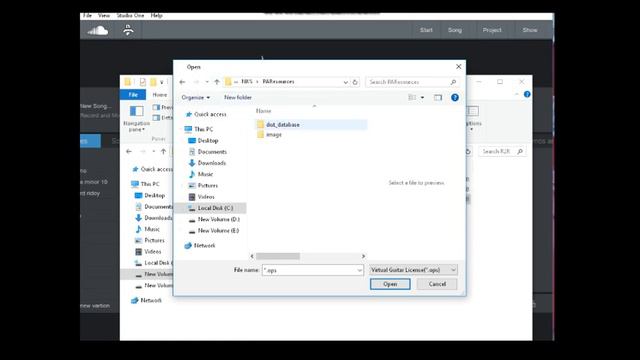The height and width of the screenshot is (360, 640).
Task: Click horizontal scrollbar thumb in file list
Action: pos(278,256)
